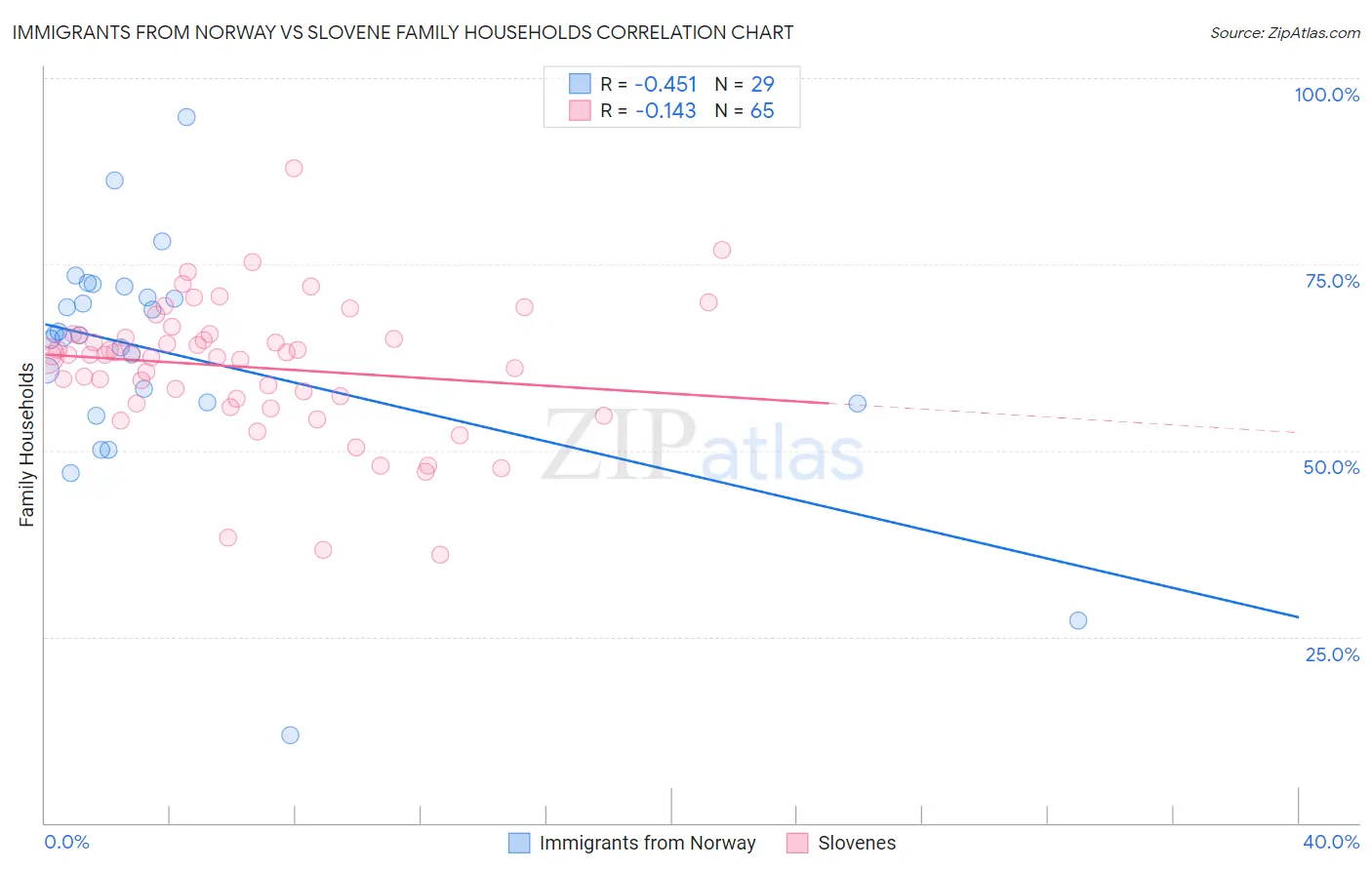The width and height of the screenshot is (1372, 870).
Task: Click the 0.0% x-axis label
Action: point(67,842)
